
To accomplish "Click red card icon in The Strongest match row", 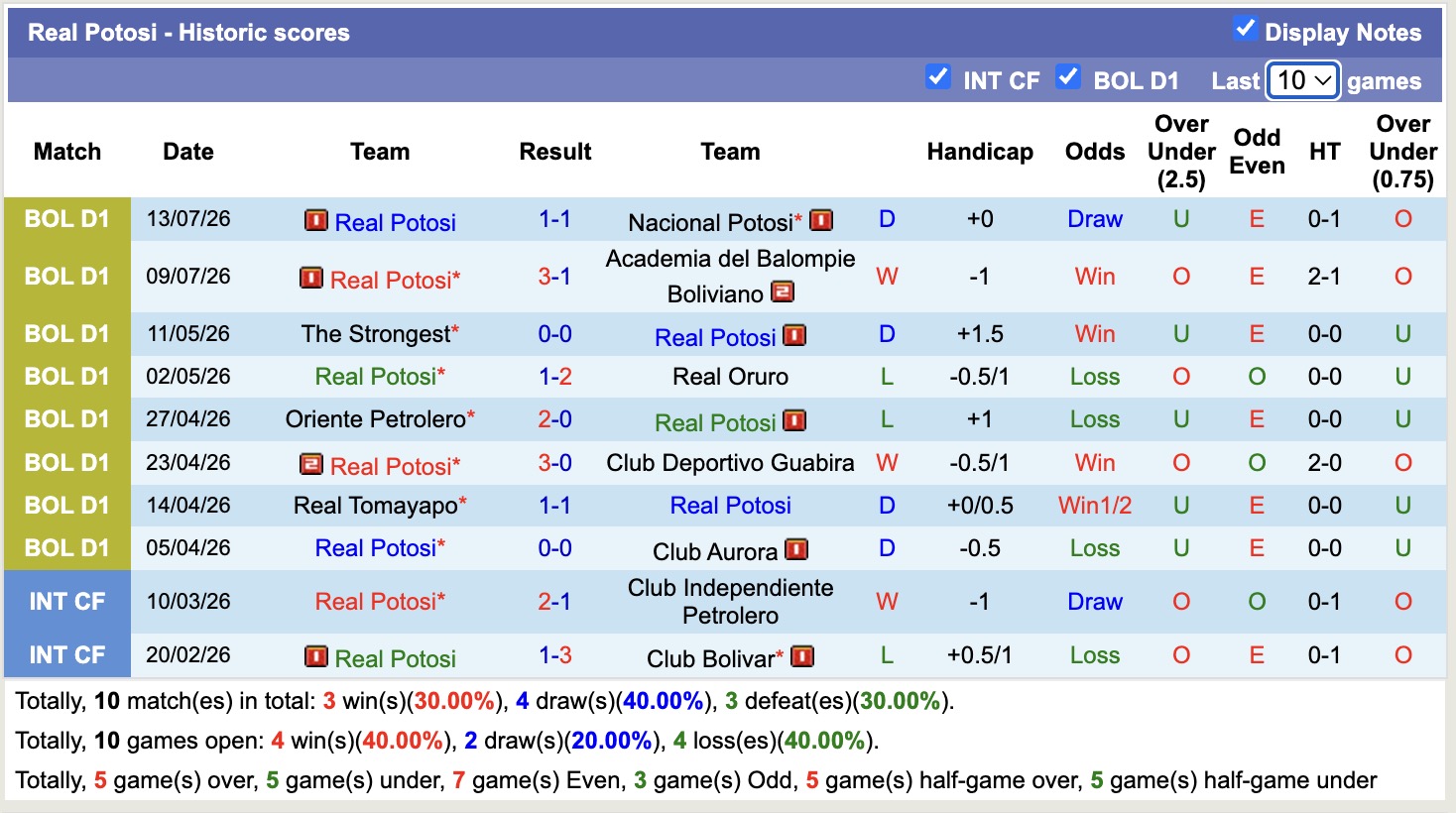I will tap(794, 335).
